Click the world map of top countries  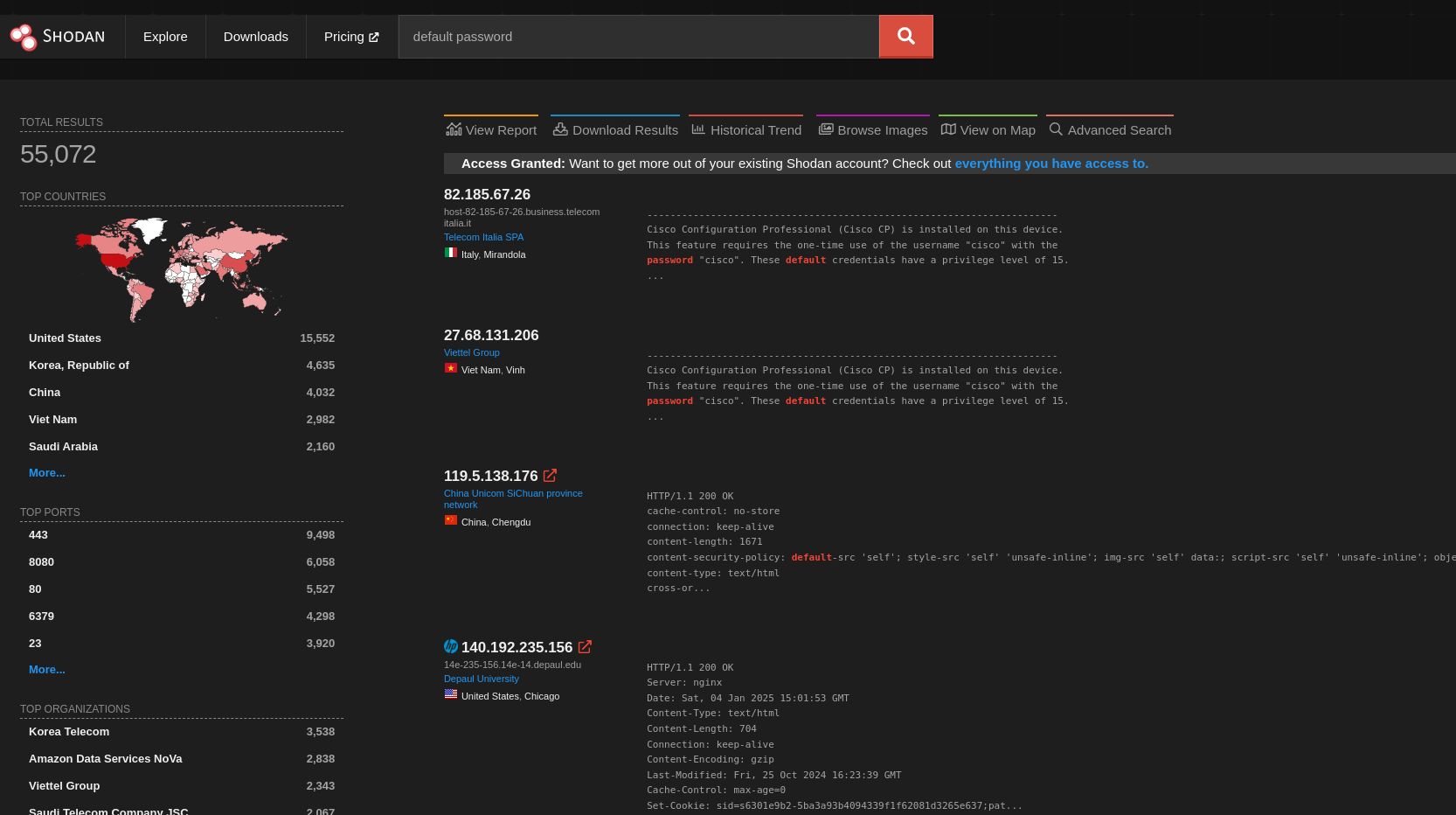click(181, 268)
